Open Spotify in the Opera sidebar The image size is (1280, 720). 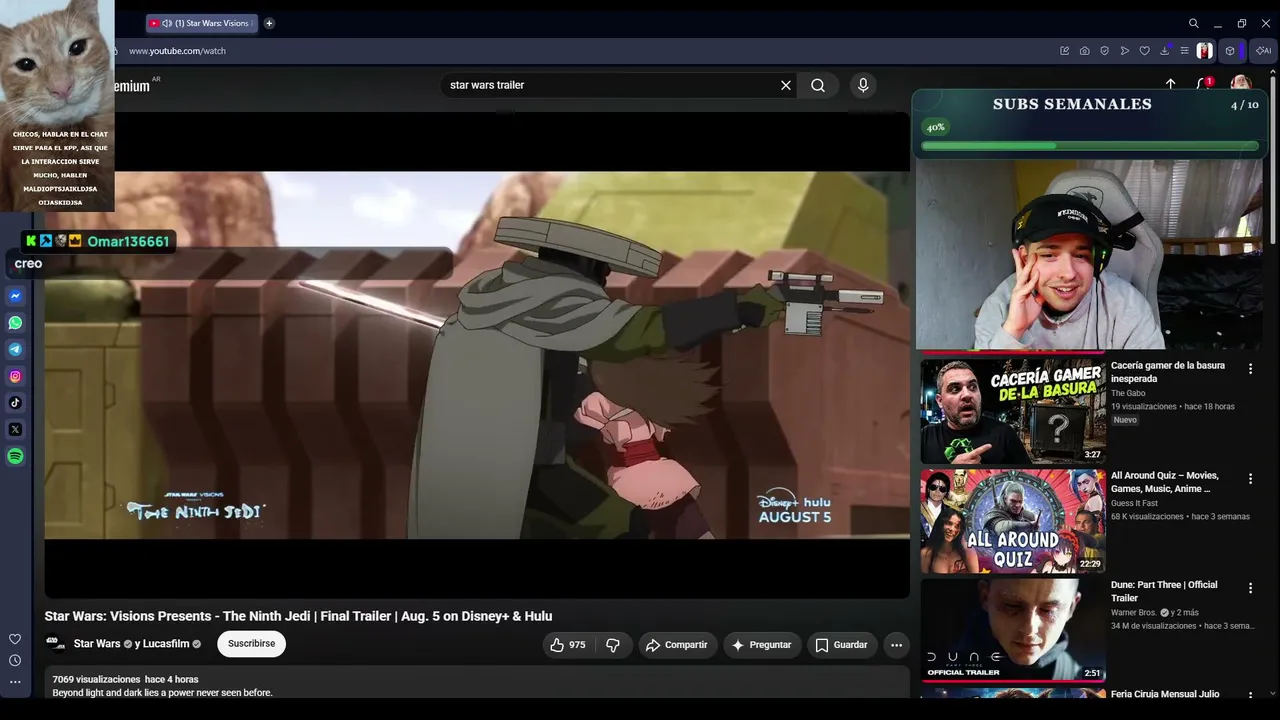(x=15, y=456)
